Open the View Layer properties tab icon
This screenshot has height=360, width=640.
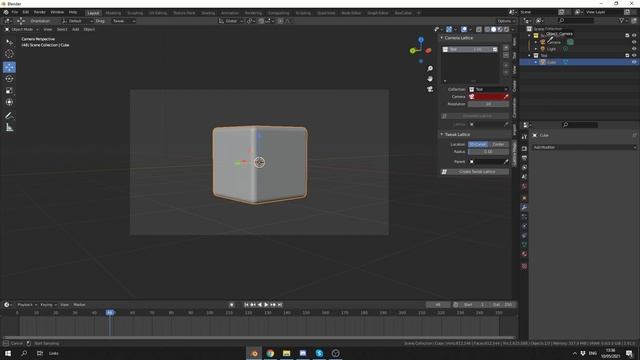tap(524, 167)
